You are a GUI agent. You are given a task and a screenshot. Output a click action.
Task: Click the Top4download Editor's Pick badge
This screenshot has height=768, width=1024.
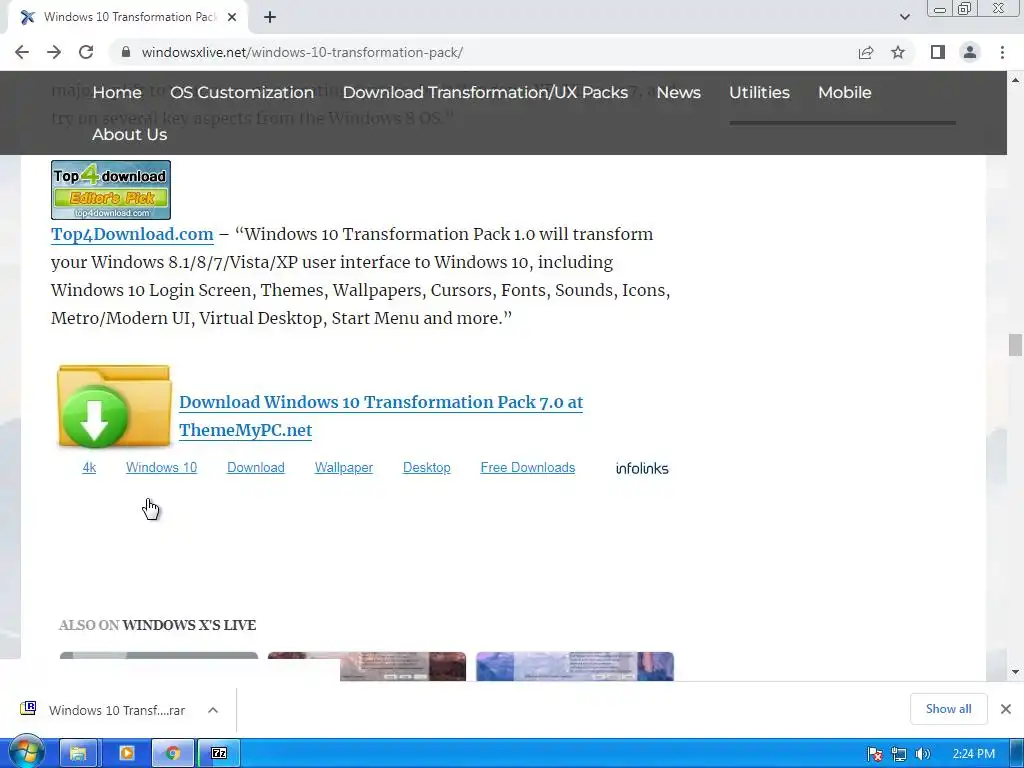[111, 190]
